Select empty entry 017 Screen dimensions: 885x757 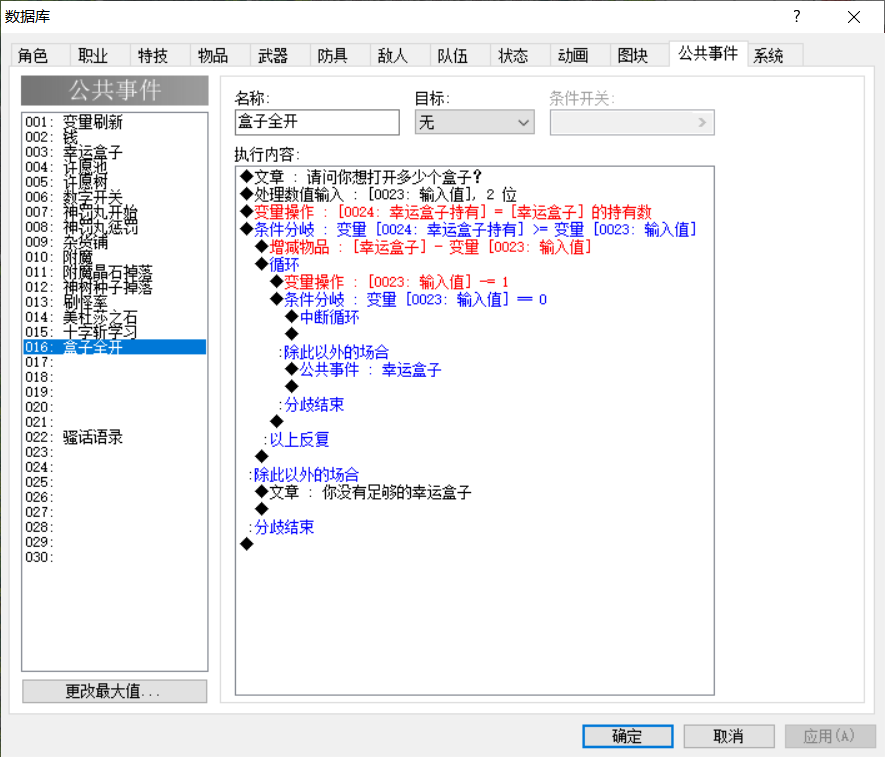coord(115,362)
